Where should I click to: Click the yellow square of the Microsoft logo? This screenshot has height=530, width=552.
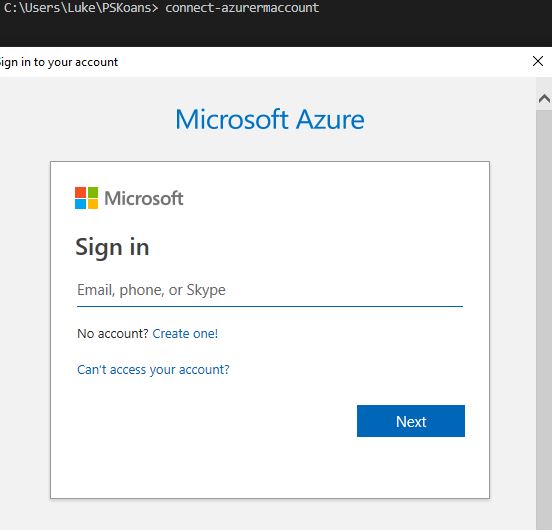93,204
